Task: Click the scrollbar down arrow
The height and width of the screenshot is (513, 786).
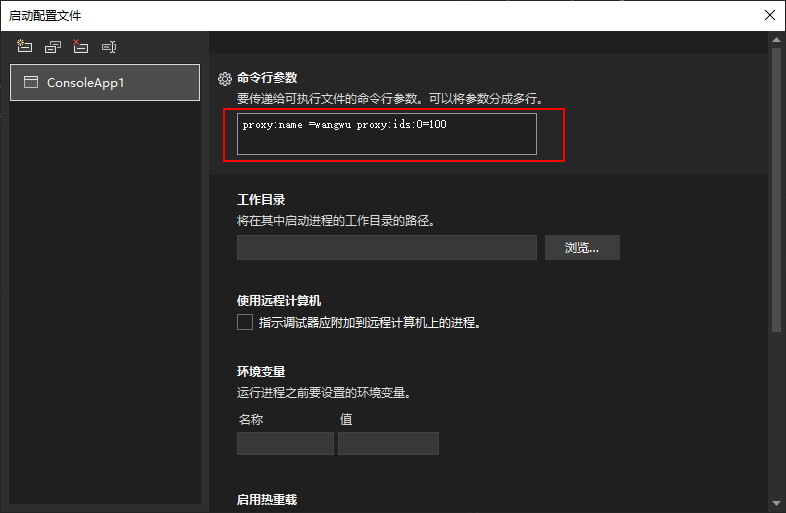Action: pyautogui.click(x=776, y=503)
